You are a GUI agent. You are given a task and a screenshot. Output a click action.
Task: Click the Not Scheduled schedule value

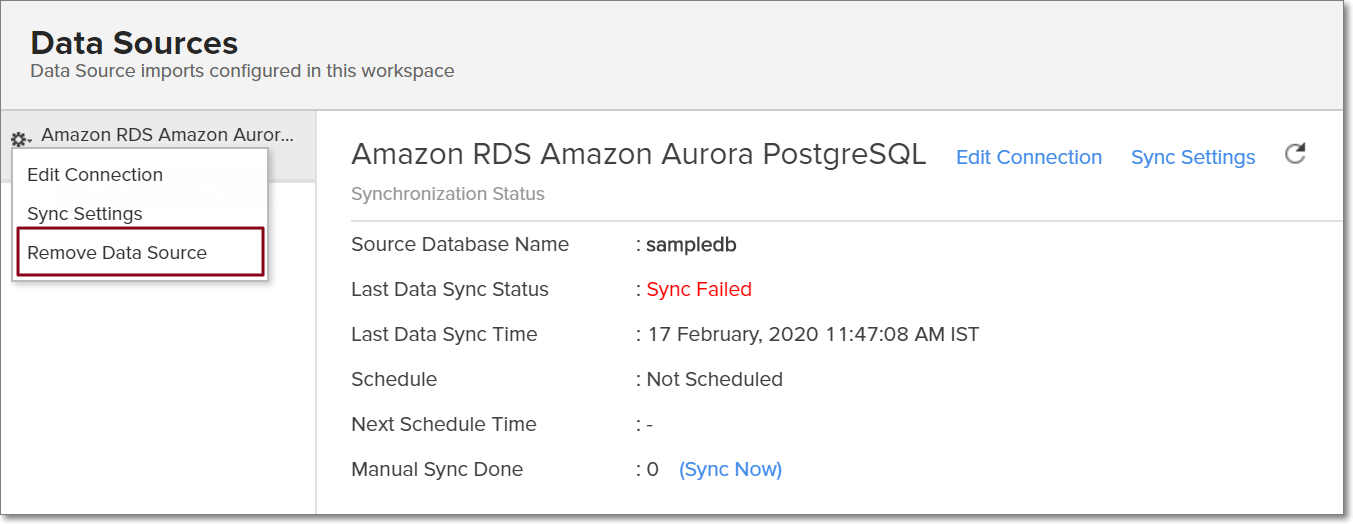(714, 380)
